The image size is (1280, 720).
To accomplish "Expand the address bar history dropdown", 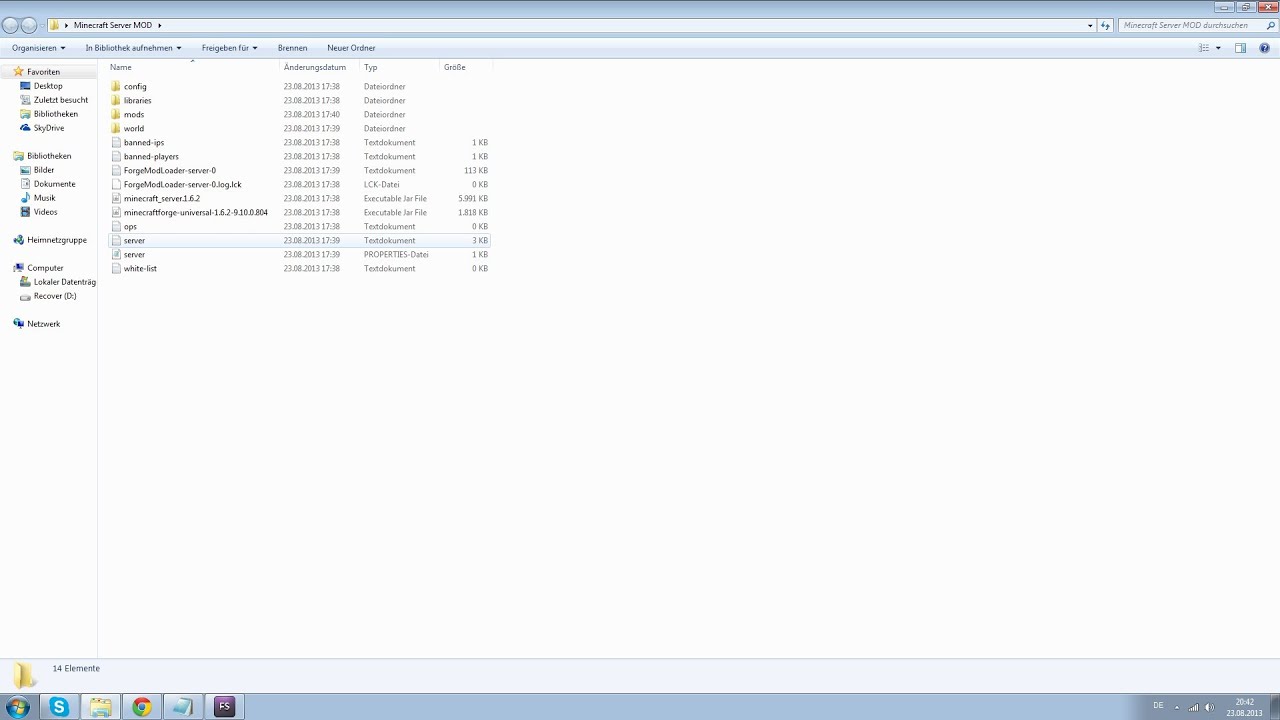I will (1090, 25).
